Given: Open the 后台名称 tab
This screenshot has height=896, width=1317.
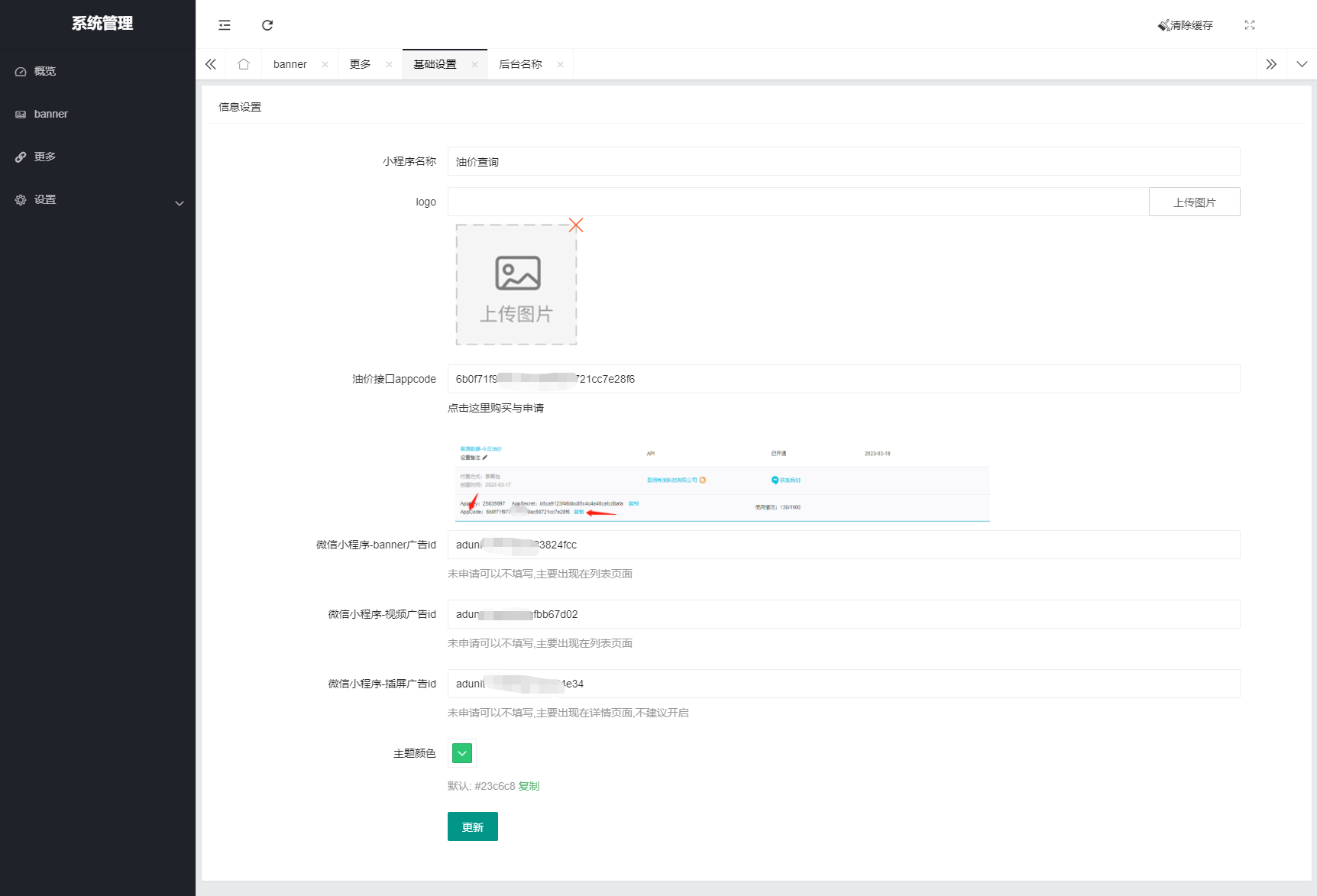Looking at the screenshot, I should click(521, 64).
